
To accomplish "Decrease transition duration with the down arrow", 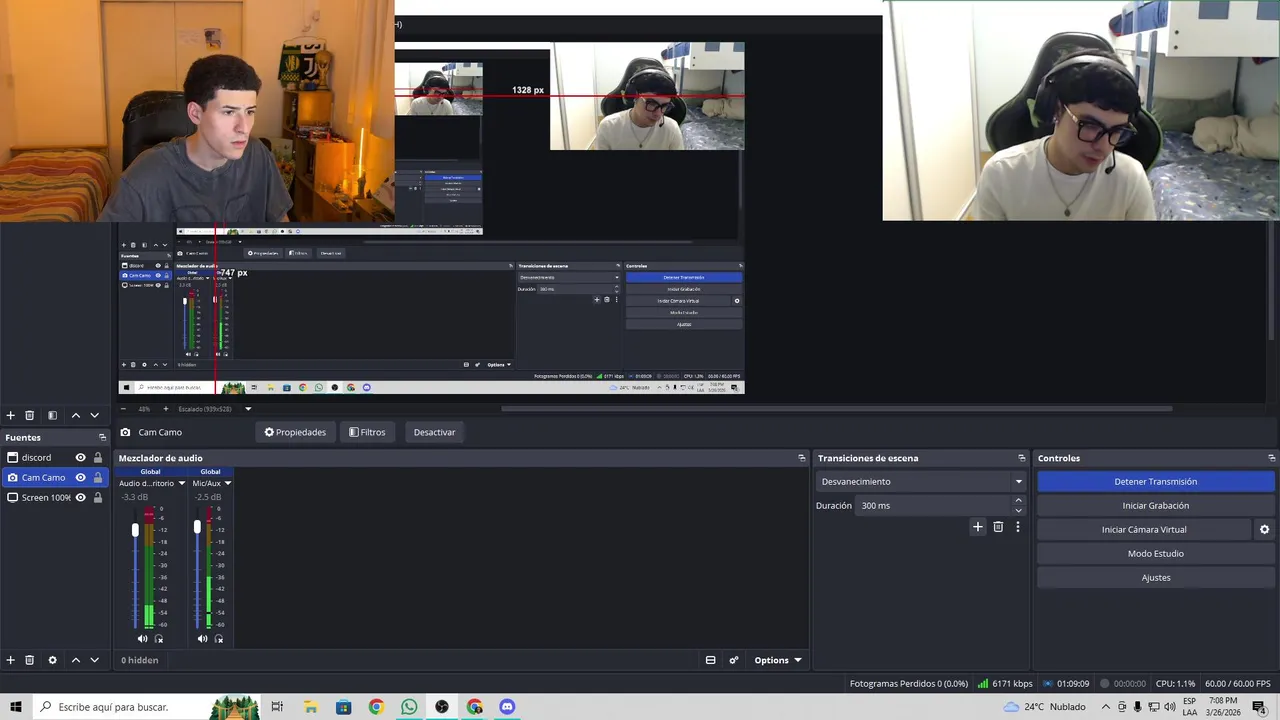I will click(1019, 511).
